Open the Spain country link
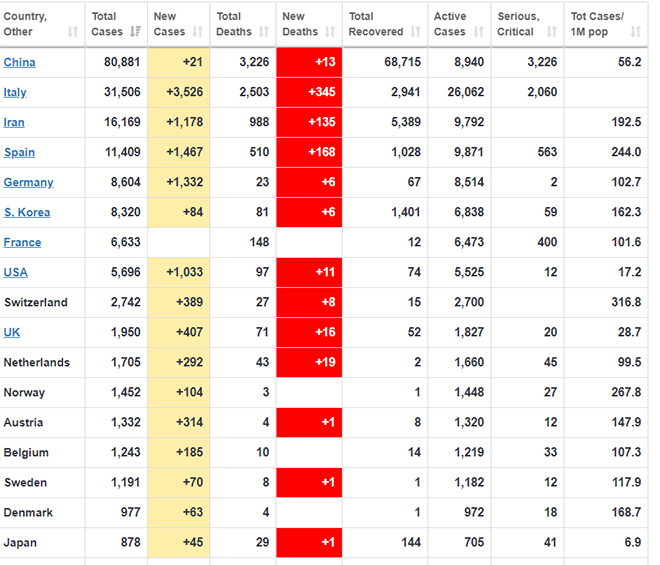The image size is (660, 565). [x=19, y=152]
